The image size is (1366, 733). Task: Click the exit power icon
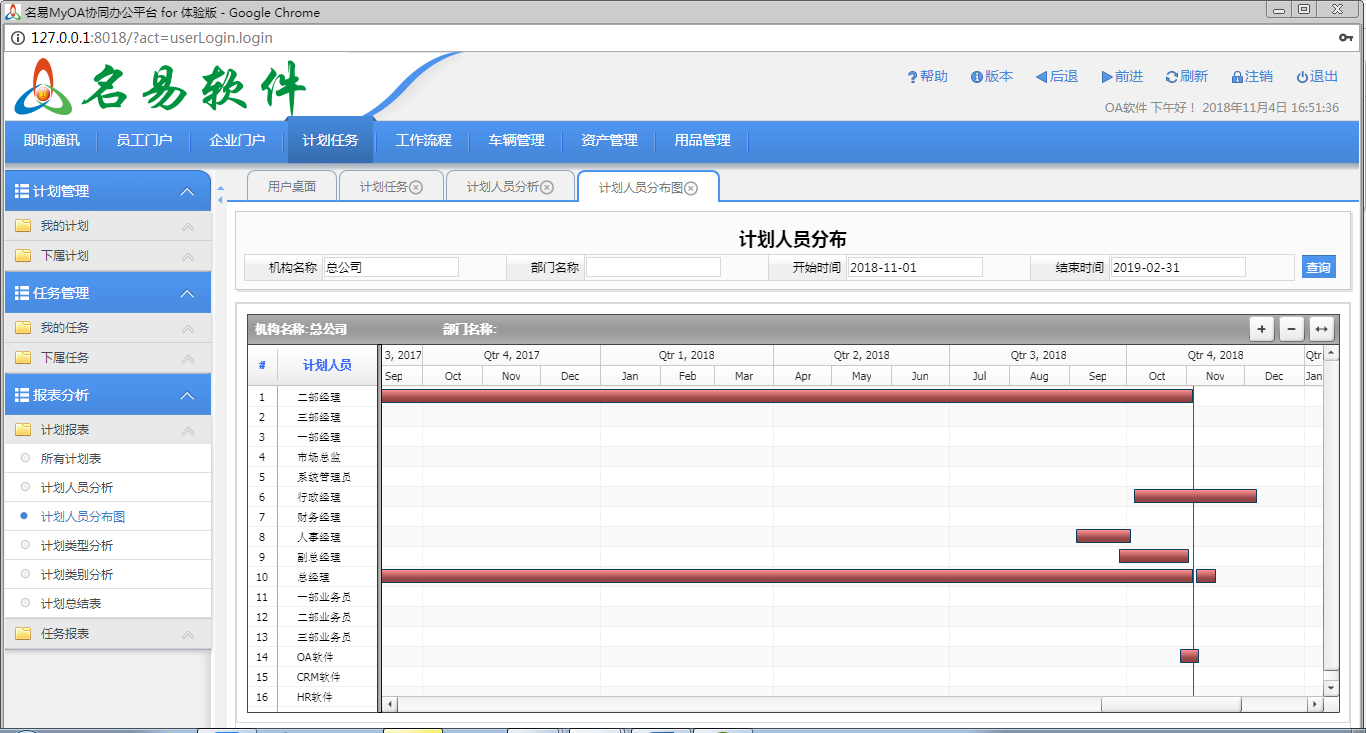tap(1302, 77)
